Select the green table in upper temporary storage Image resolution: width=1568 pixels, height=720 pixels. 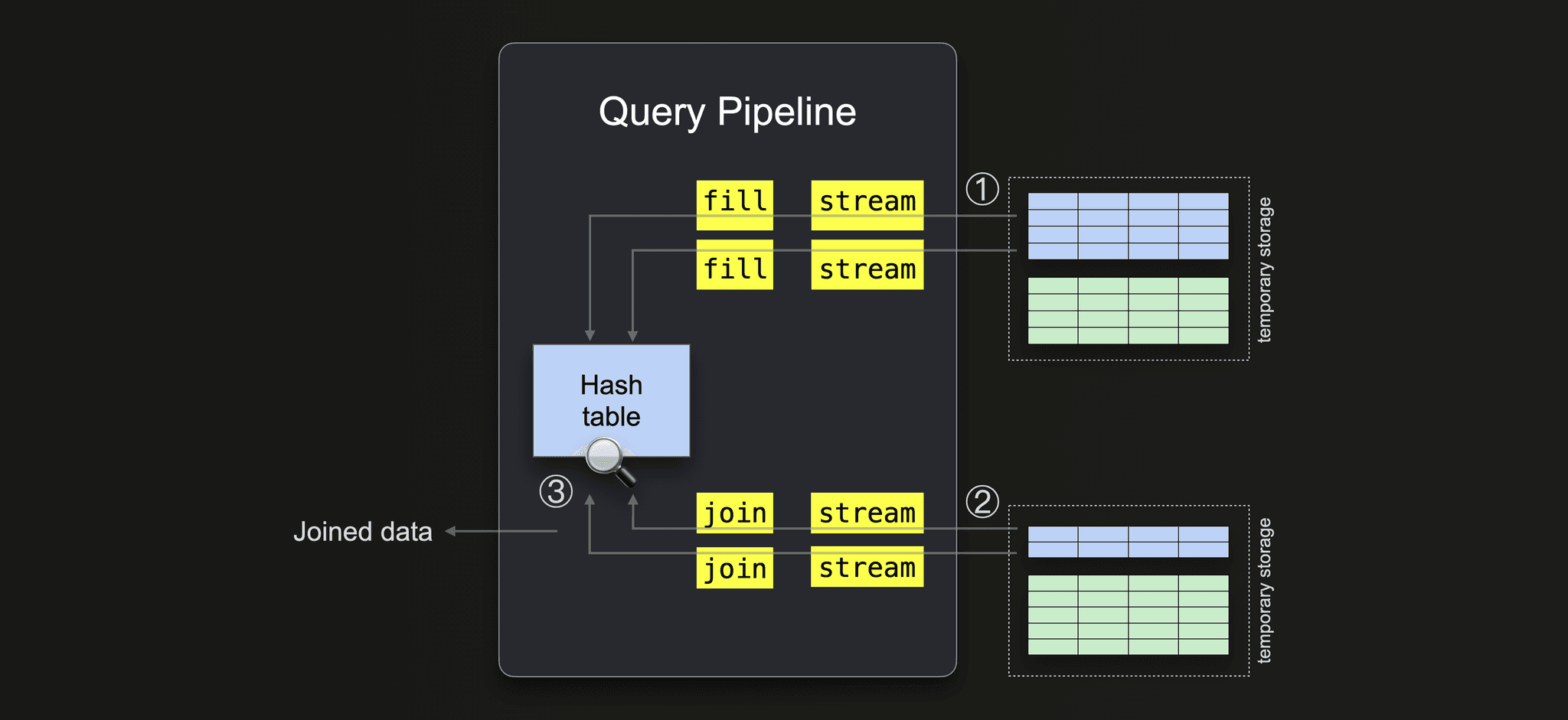point(1128,311)
